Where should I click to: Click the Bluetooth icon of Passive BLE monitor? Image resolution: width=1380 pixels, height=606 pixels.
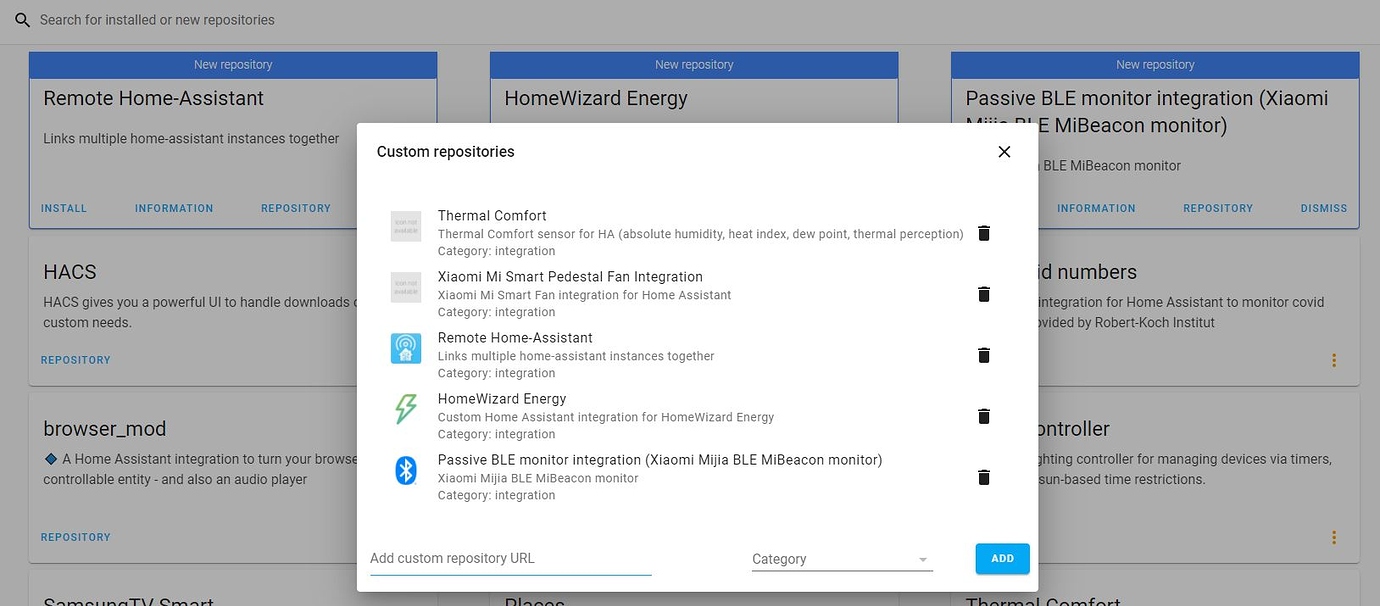406,470
